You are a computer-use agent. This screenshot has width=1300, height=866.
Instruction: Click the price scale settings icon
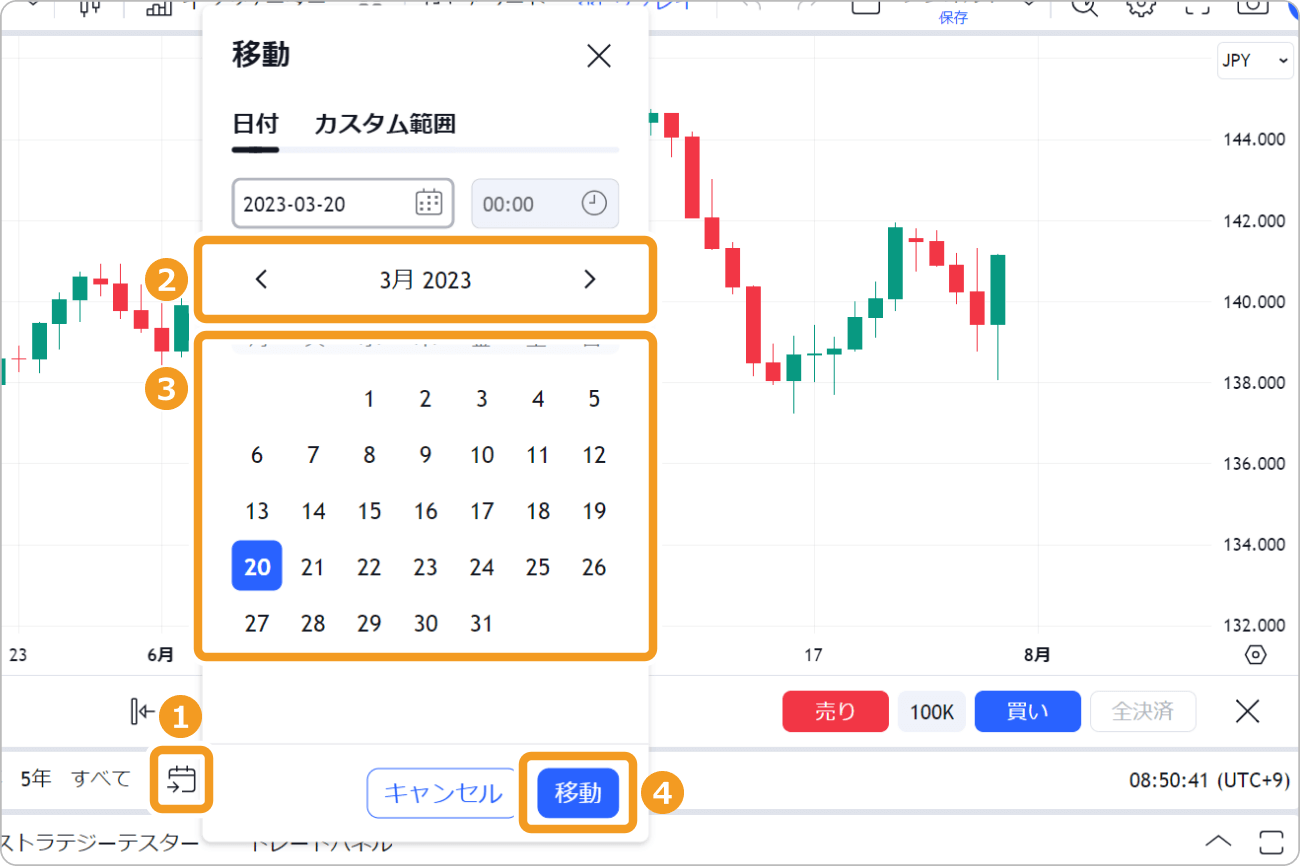[1256, 655]
